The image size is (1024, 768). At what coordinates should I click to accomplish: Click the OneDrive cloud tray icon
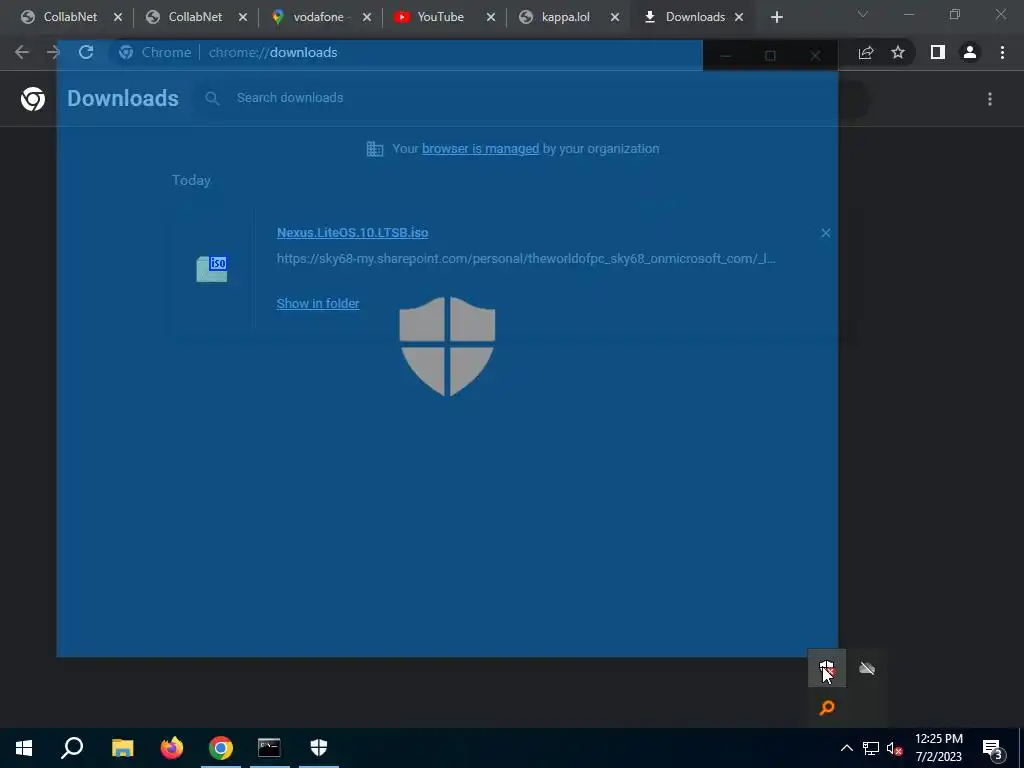pos(867,668)
